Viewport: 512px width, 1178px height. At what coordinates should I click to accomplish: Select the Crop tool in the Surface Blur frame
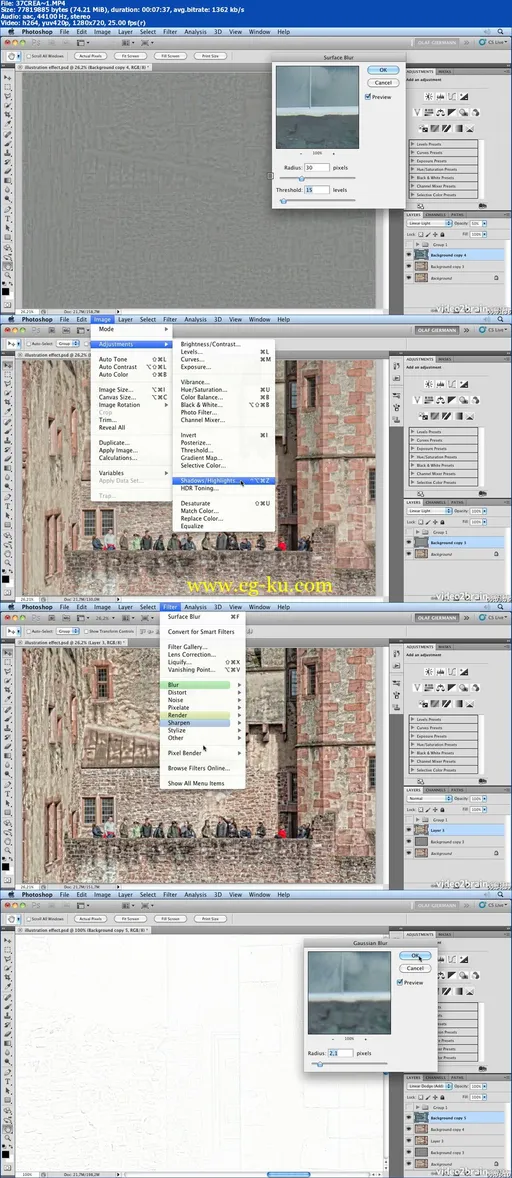click(x=8, y=115)
